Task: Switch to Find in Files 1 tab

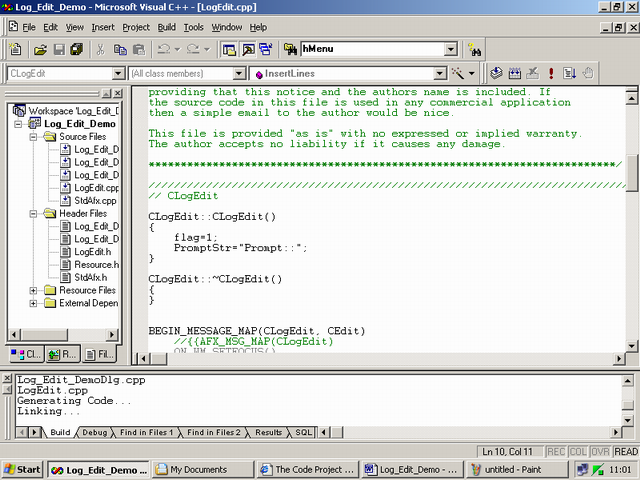Action: point(146,432)
